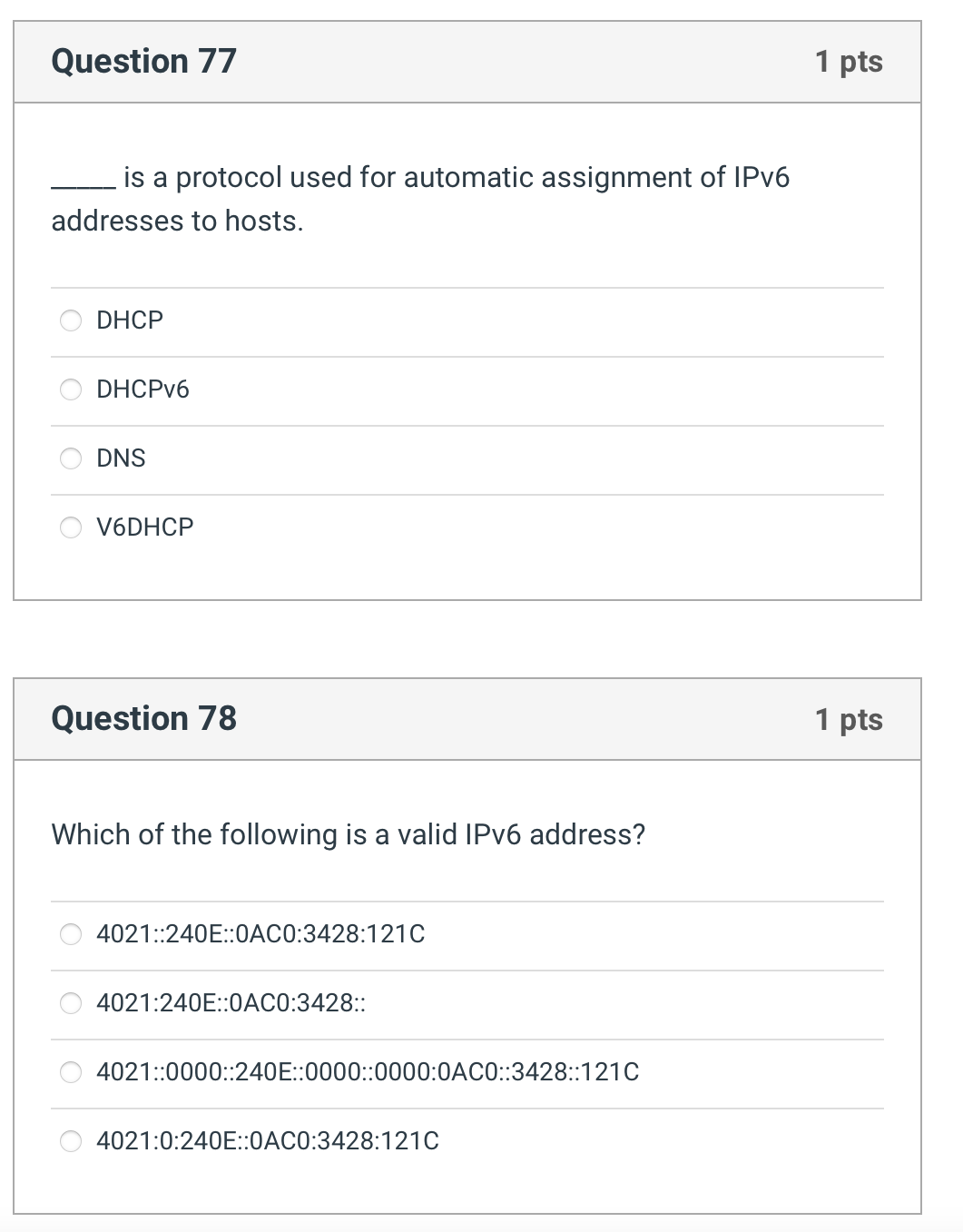Select the DHCPv6 radio button
The width and height of the screenshot is (963, 1232).
[x=71, y=389]
